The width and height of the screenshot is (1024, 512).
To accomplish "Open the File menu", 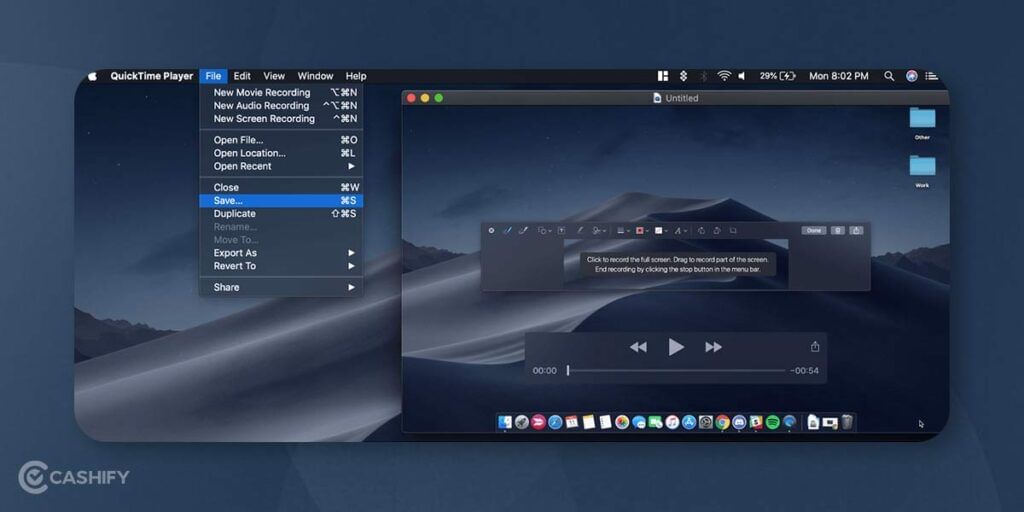I will click(214, 76).
